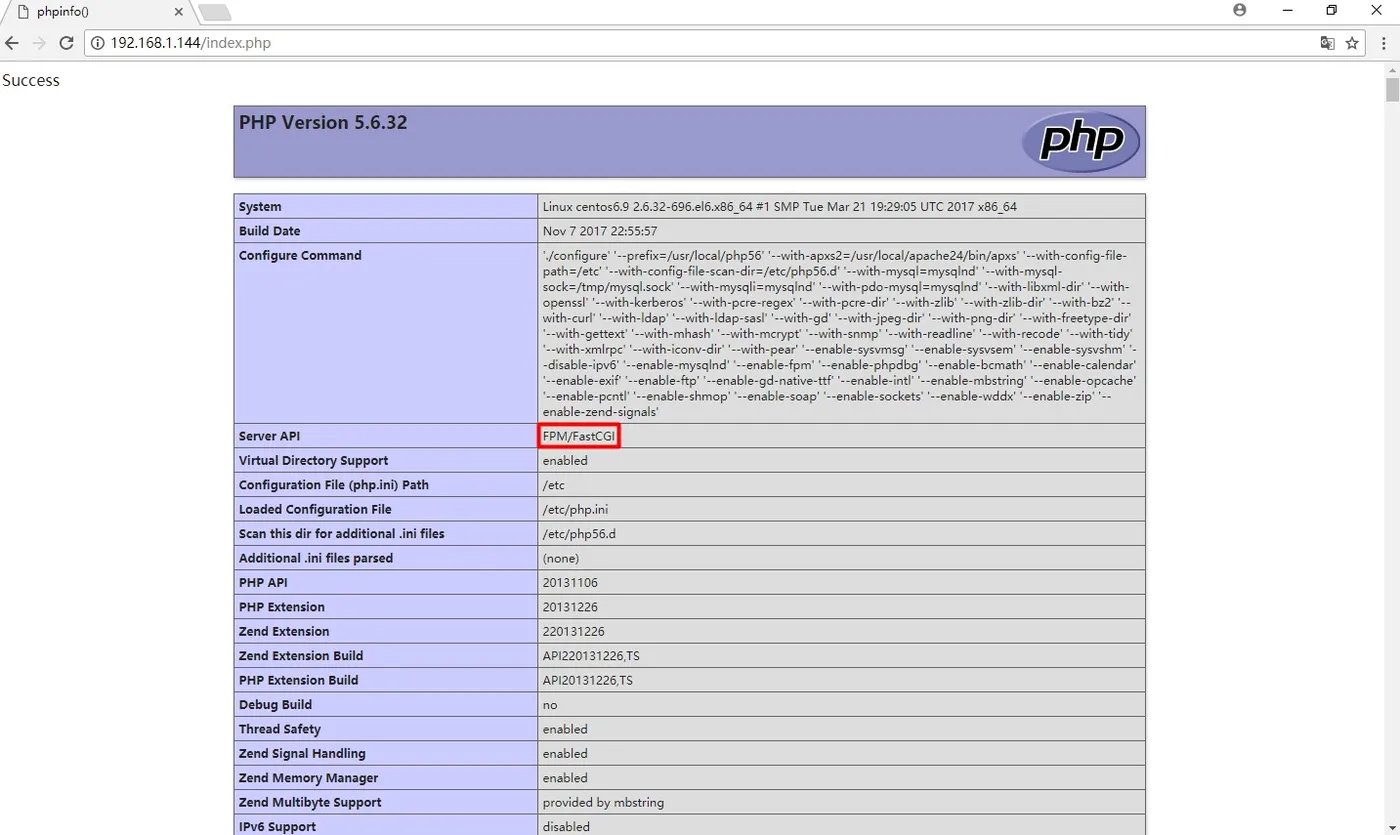Click the "Zend Extension" label

[284, 632]
